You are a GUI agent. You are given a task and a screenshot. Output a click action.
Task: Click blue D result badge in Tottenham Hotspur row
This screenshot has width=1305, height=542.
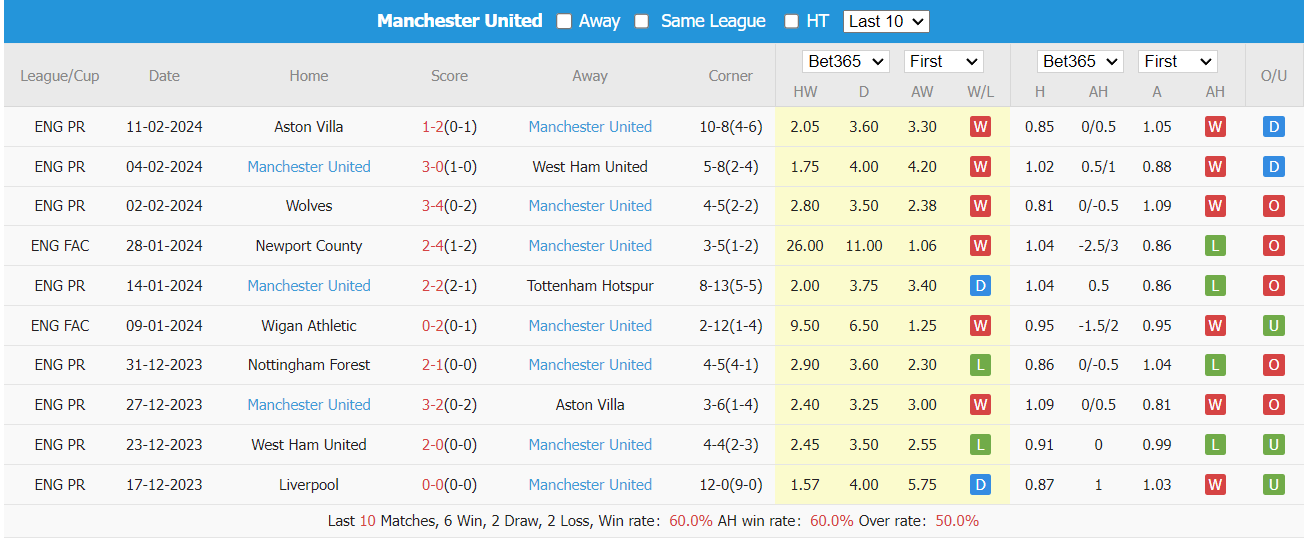980,286
